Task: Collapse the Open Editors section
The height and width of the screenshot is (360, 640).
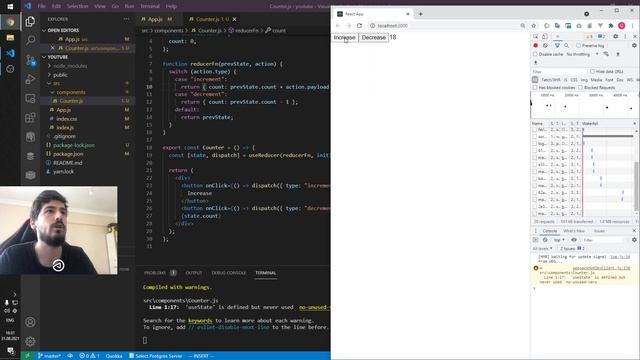Action: point(63,30)
